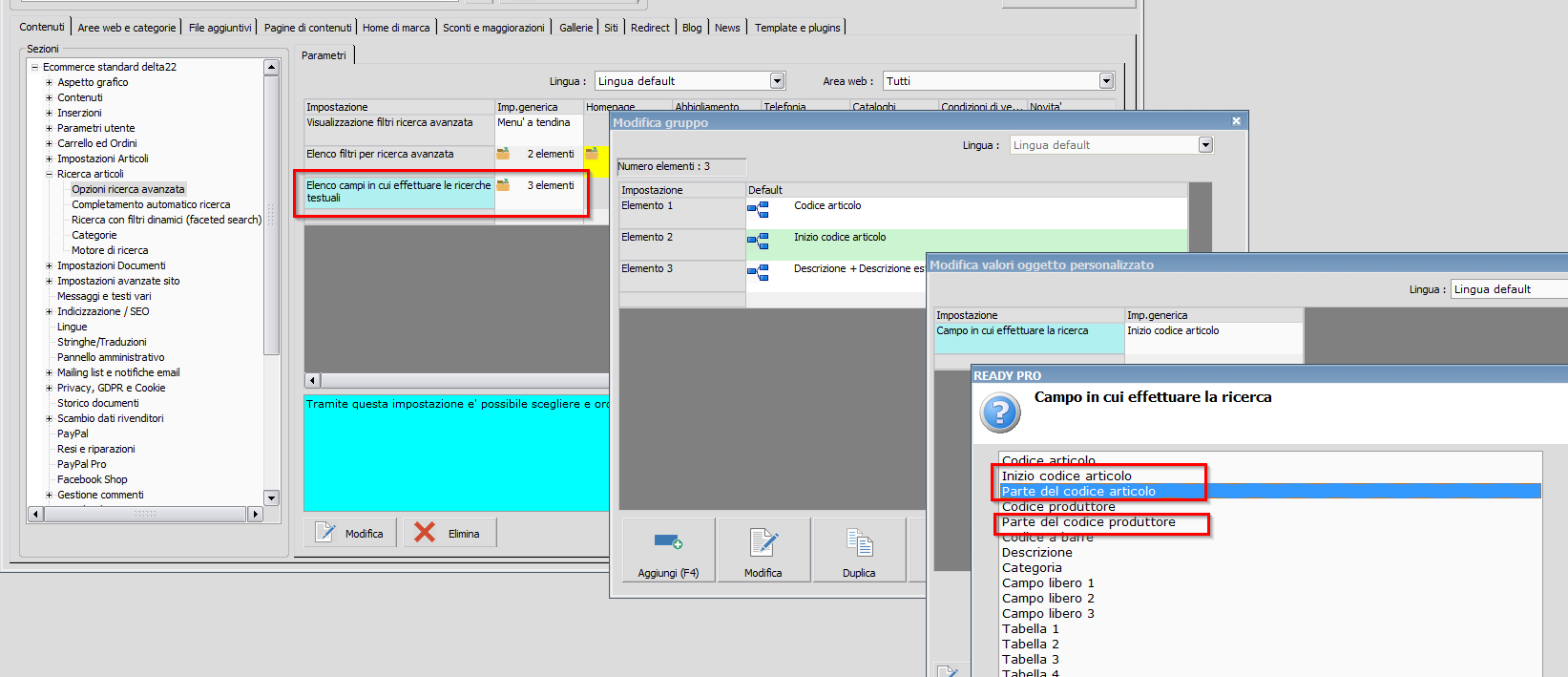
Task: Open the Lingua combo box in the Modifica valori window
Action: point(1509,289)
